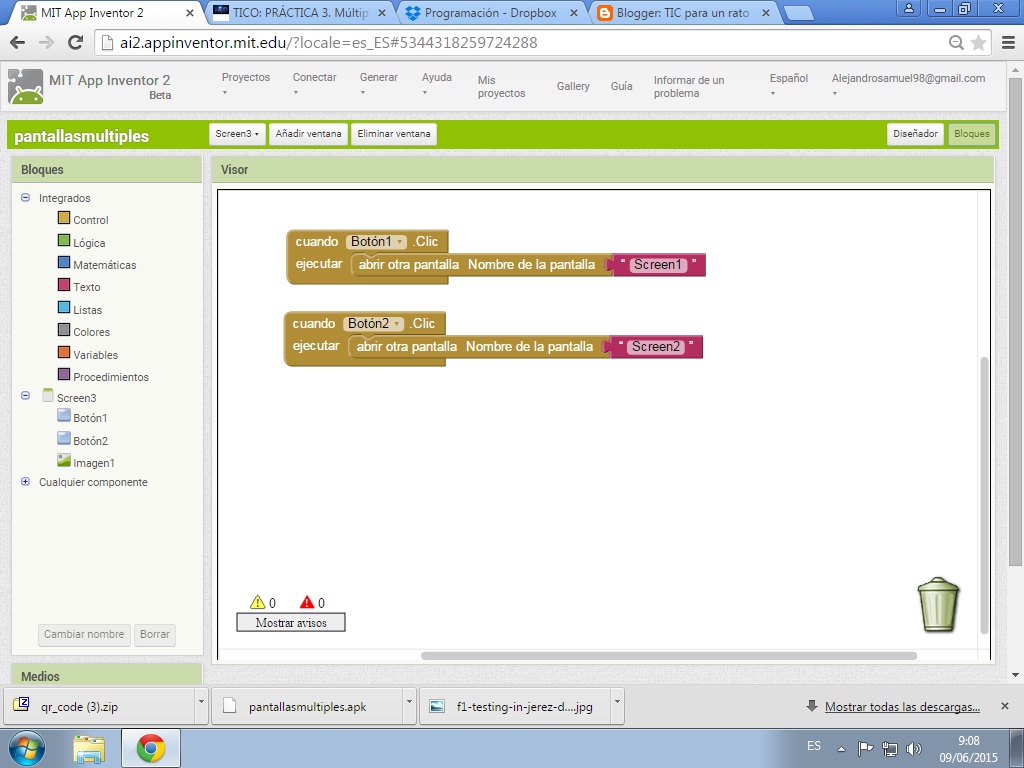Open Botón1 dropdown in first block
The image size is (1024, 768).
(377, 242)
